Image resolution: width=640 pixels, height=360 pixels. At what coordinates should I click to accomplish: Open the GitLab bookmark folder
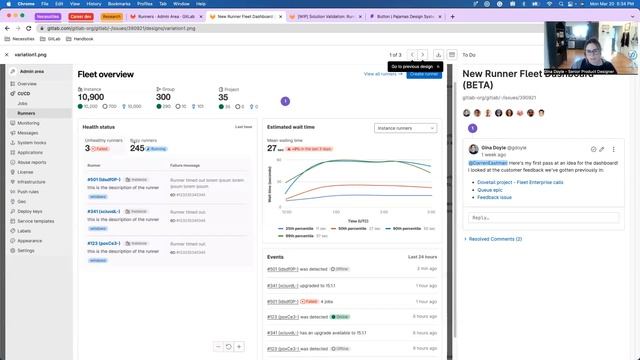coord(50,39)
